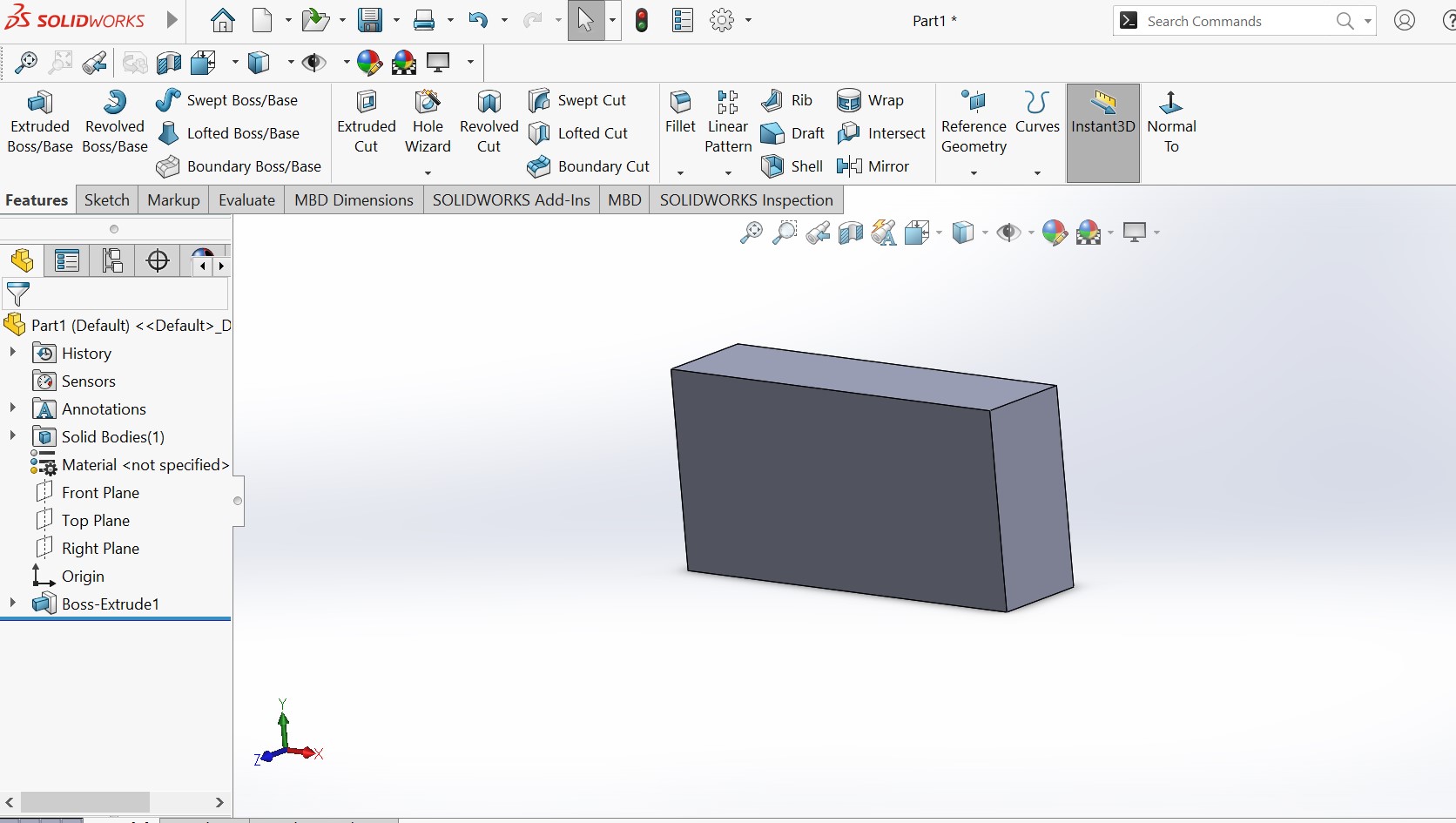Open the Linear Pattern dropdown arrow
1456x823 pixels.
pos(728,172)
